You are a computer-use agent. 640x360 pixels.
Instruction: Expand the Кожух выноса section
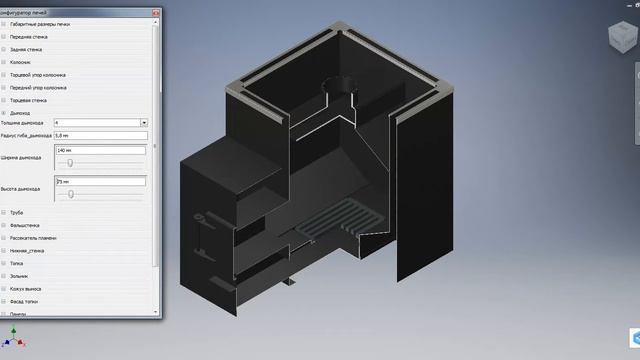tap(4, 289)
